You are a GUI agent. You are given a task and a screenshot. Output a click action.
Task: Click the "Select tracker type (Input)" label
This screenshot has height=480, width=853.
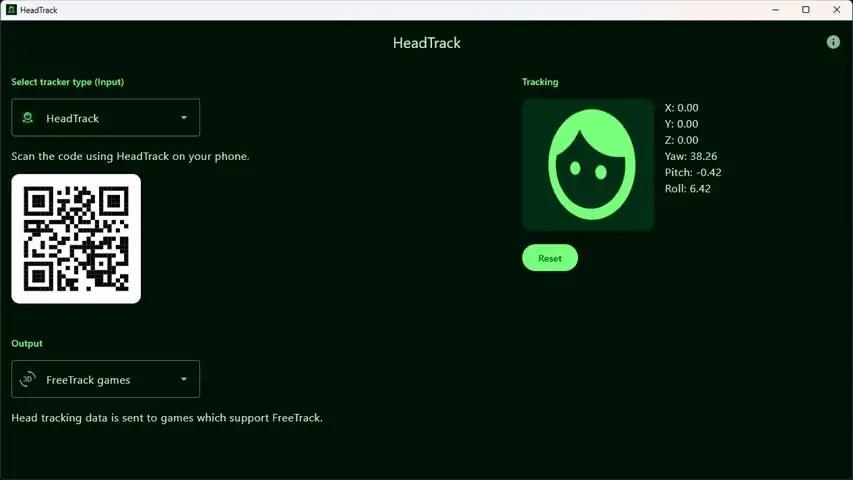(67, 82)
